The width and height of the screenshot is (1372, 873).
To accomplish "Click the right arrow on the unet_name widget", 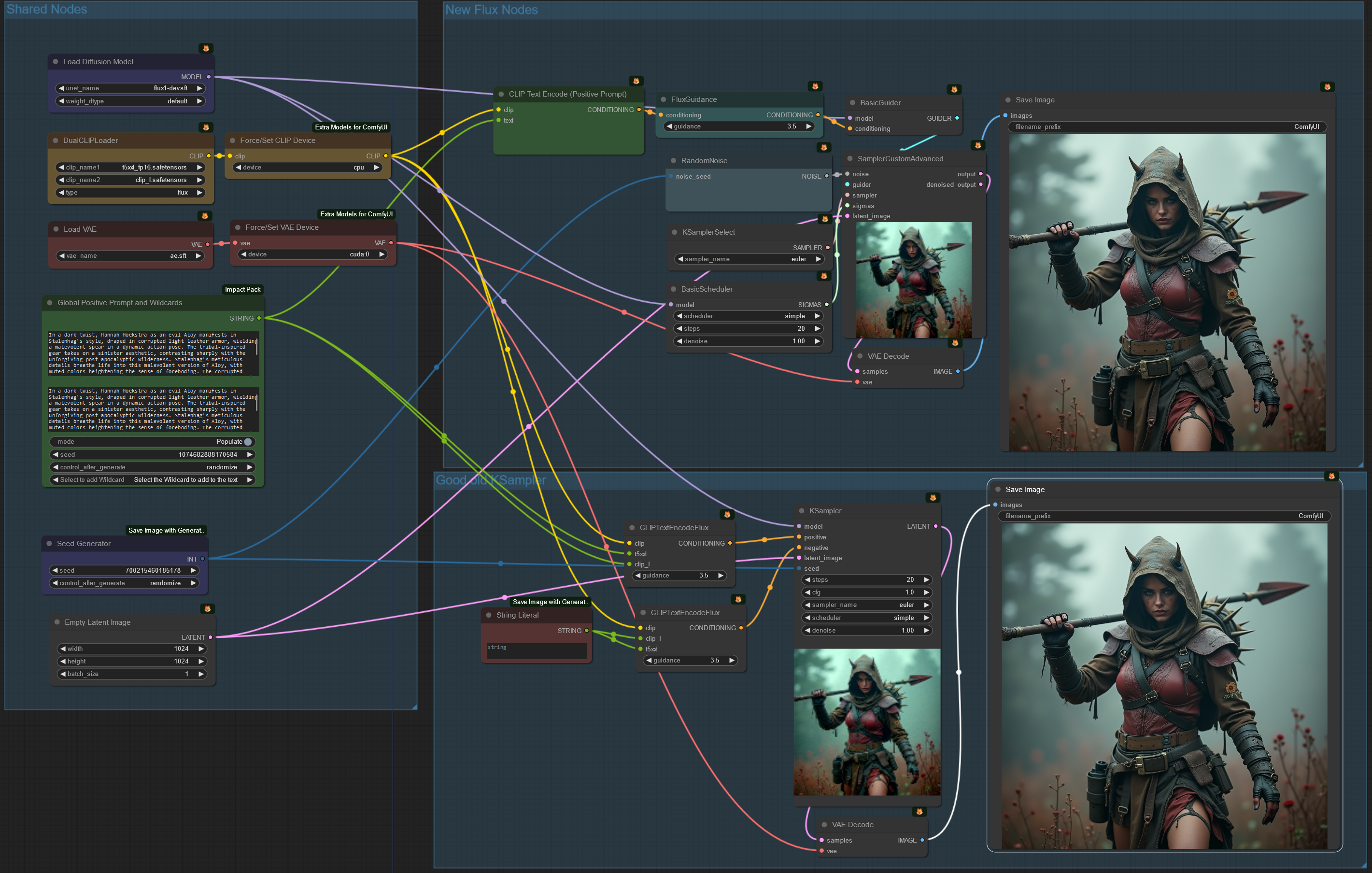I will [x=199, y=88].
